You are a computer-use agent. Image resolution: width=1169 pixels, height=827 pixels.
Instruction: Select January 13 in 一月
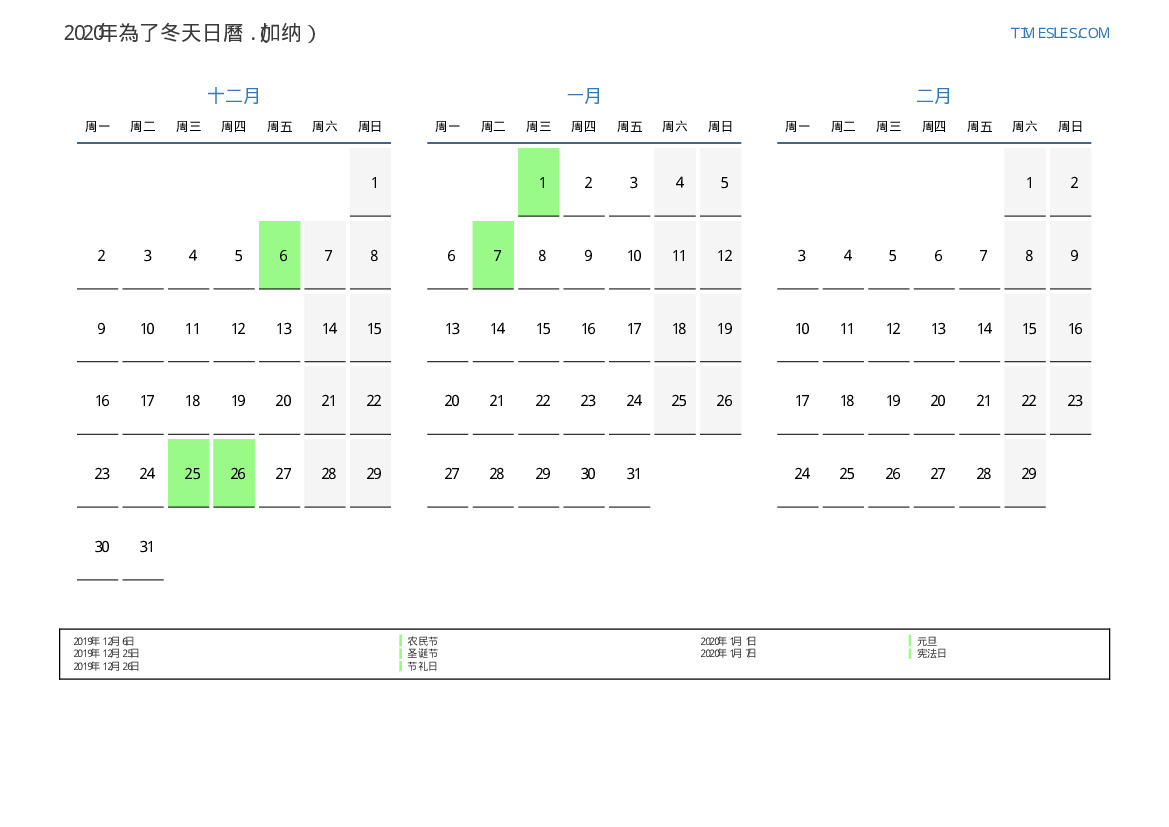(447, 328)
